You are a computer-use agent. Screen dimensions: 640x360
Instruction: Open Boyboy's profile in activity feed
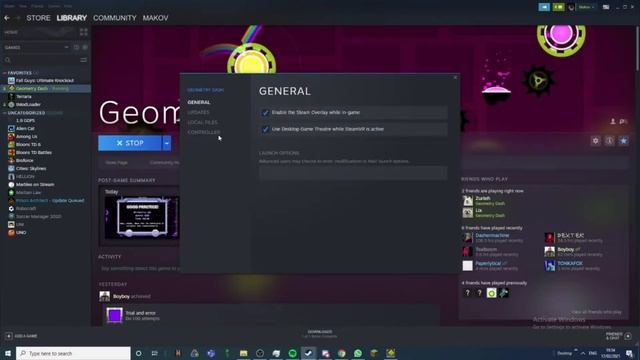[121, 296]
